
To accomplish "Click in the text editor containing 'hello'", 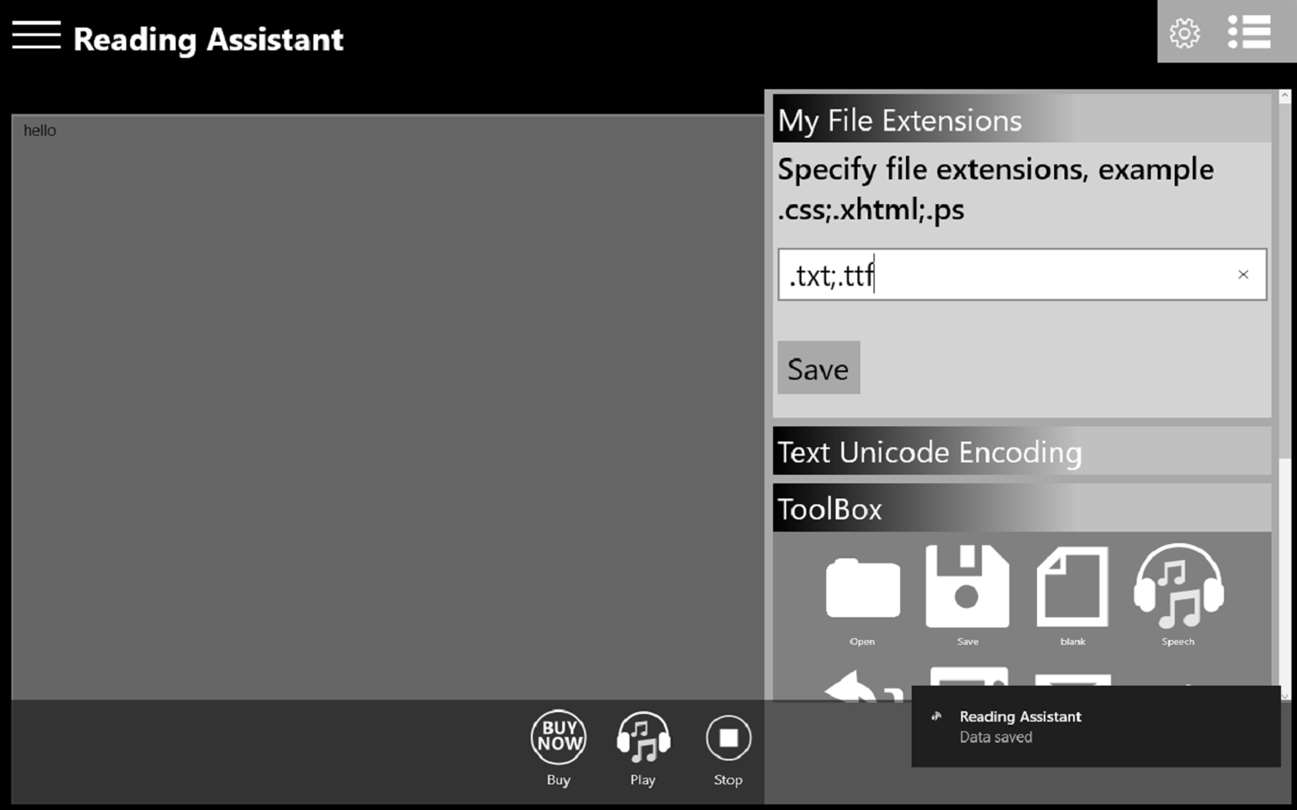I will 388,407.
